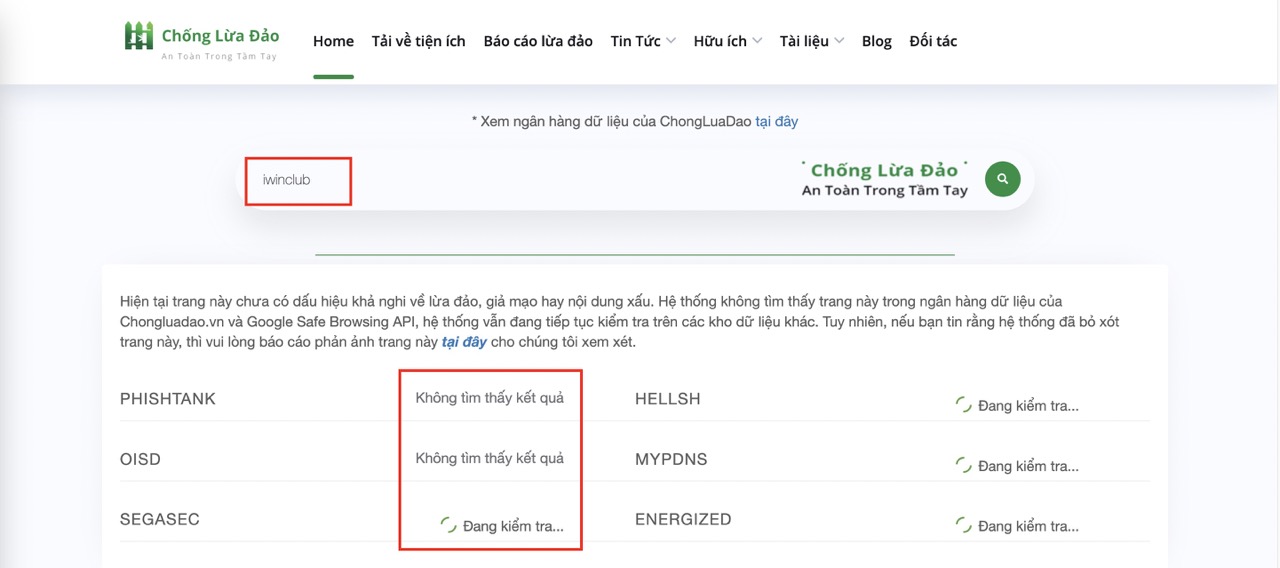Image resolution: width=1280 pixels, height=568 pixels.
Task: Click the ENERGIZED loading spinner icon
Action: (x=964, y=525)
